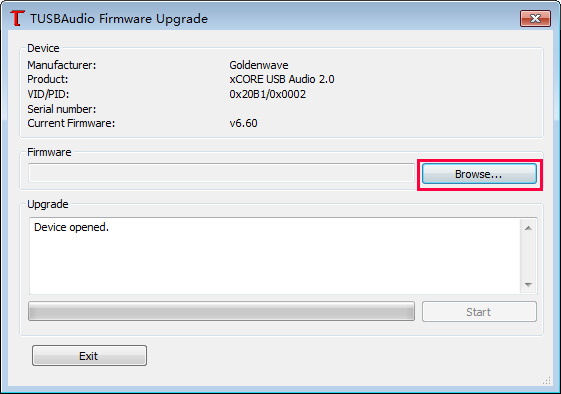Click the red T application icon

pos(17,18)
